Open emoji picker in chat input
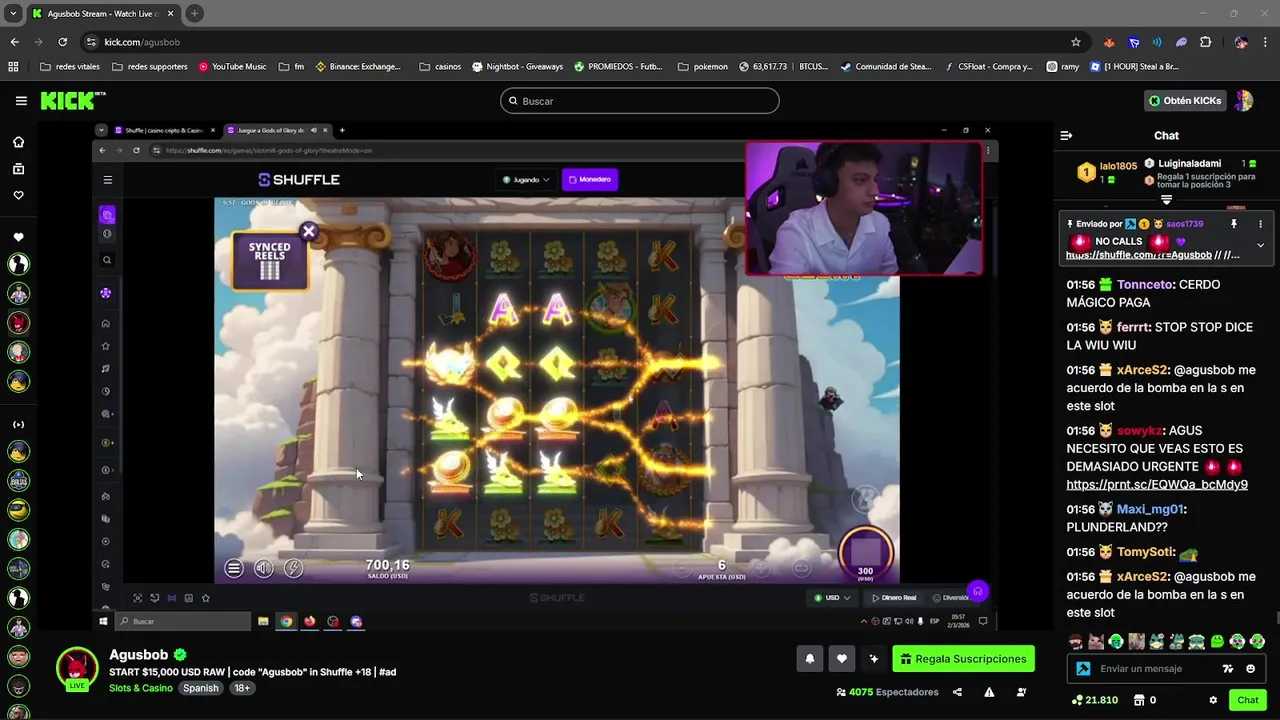1280x720 pixels. tap(1251, 669)
